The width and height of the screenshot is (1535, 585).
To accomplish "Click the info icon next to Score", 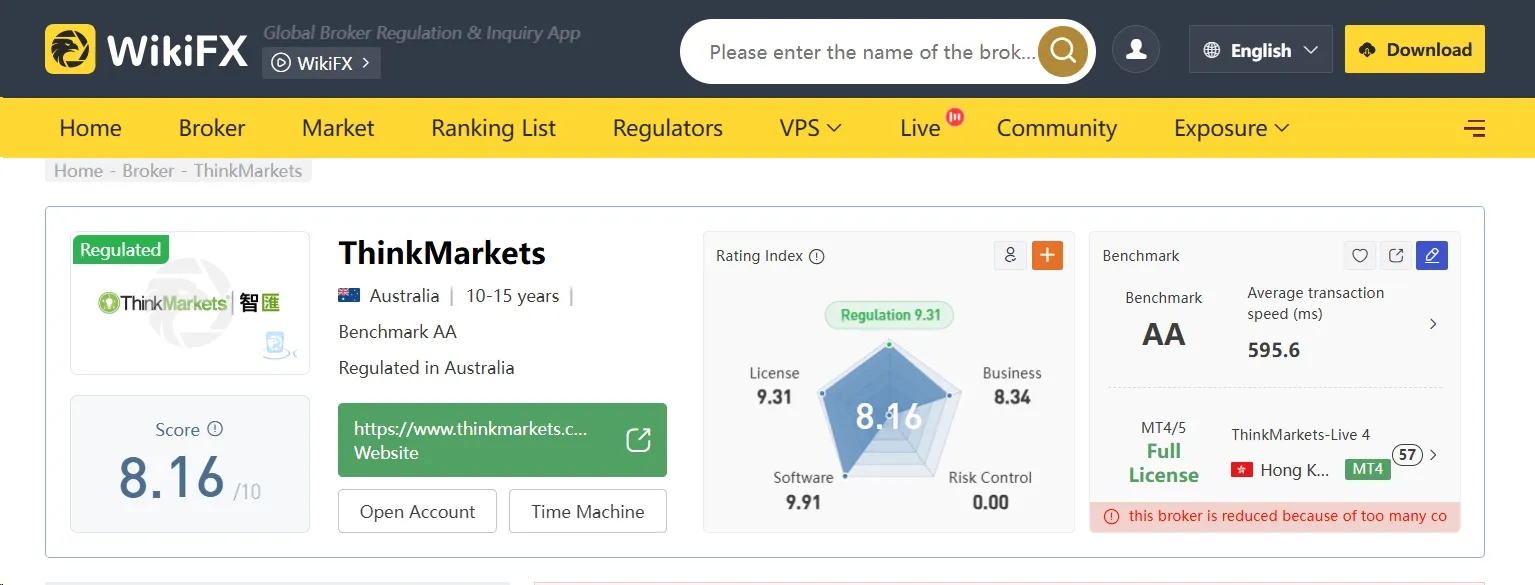I will coord(215,429).
